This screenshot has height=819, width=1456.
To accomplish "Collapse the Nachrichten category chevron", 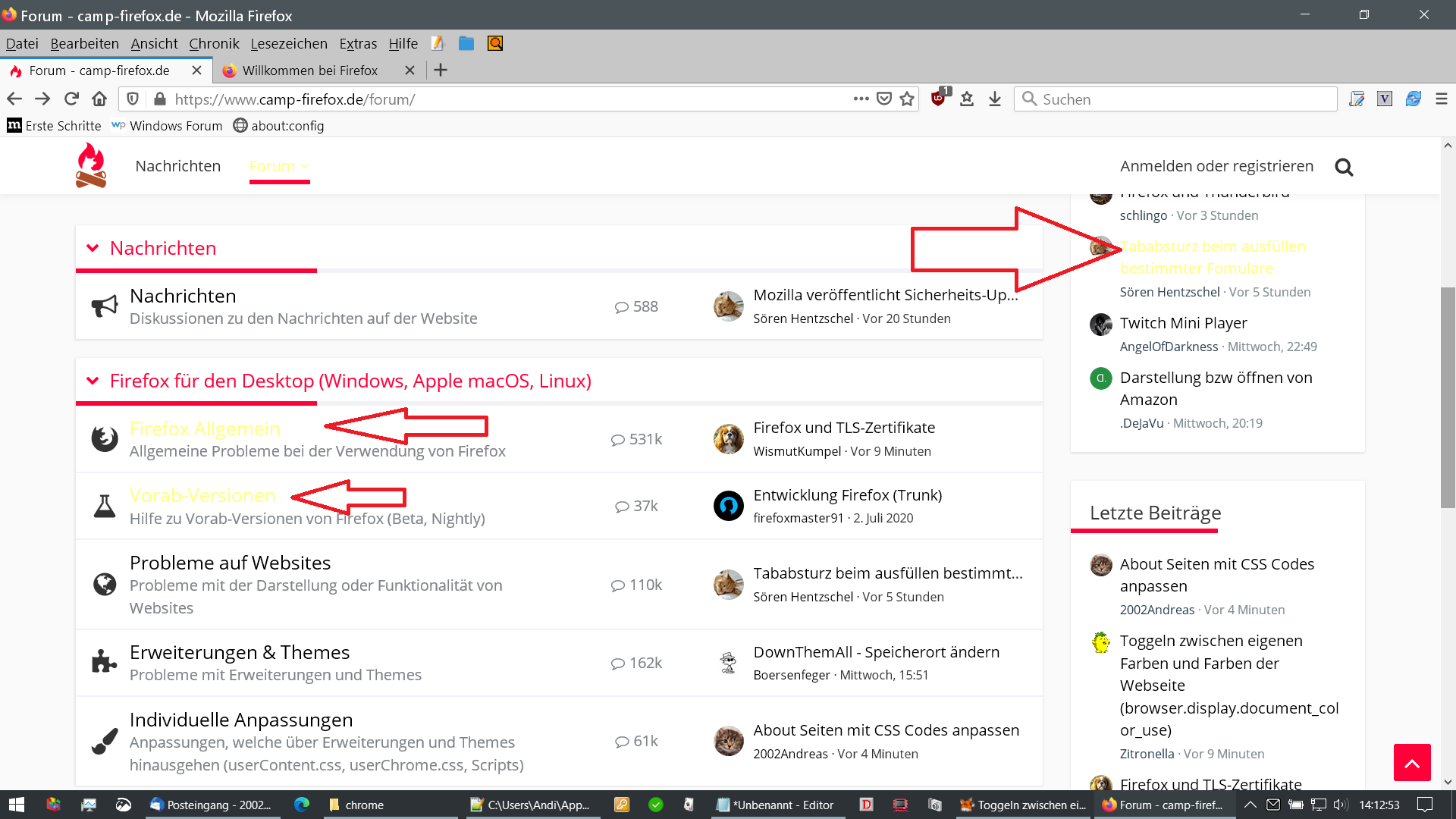I will coord(93,249).
